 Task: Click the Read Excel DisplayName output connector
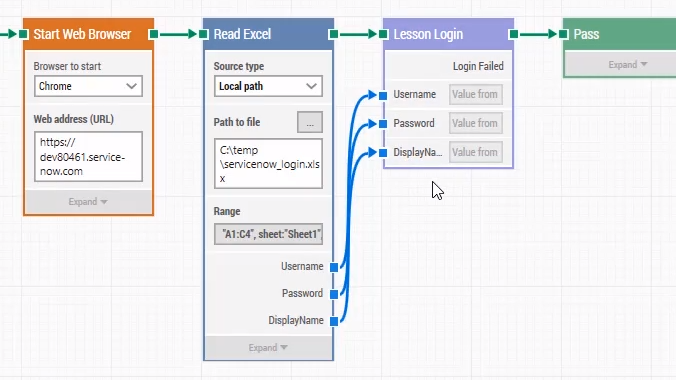click(334, 321)
